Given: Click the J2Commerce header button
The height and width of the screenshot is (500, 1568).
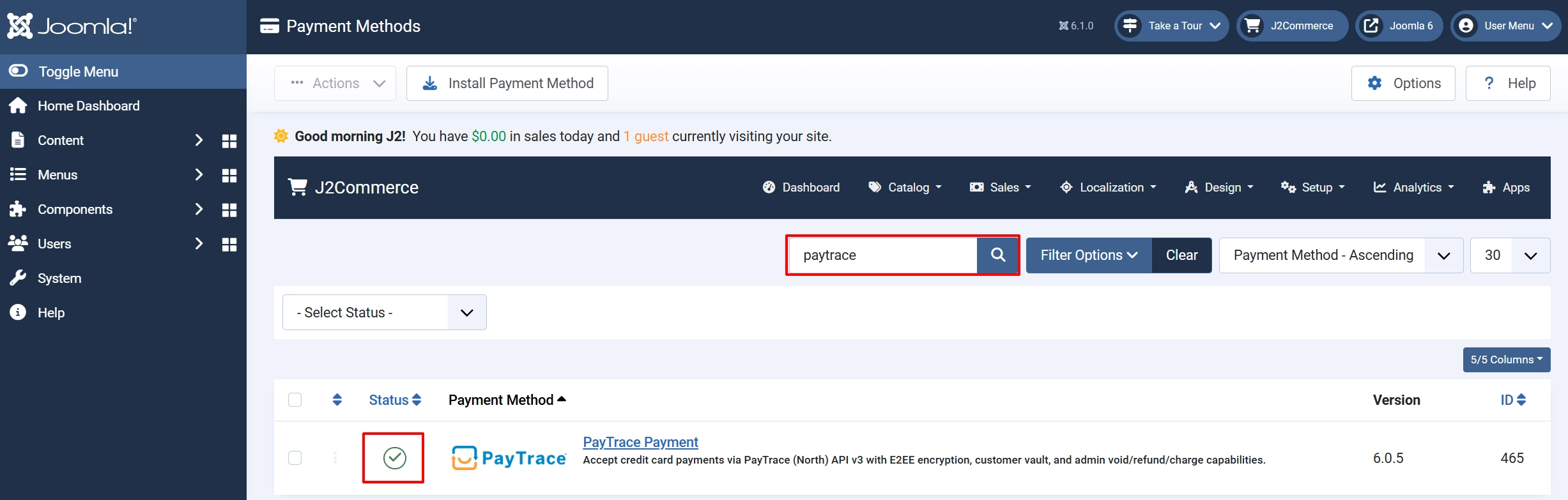Looking at the screenshot, I should [1293, 26].
